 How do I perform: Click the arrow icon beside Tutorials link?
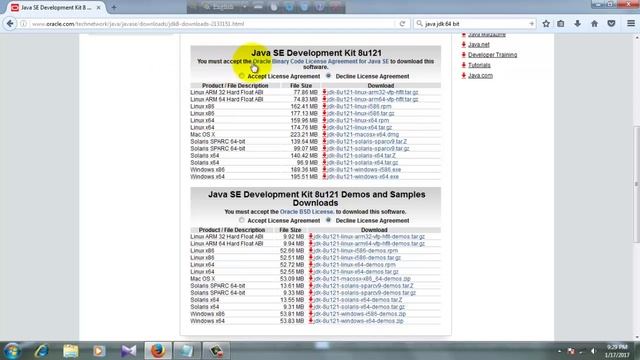(x=464, y=65)
